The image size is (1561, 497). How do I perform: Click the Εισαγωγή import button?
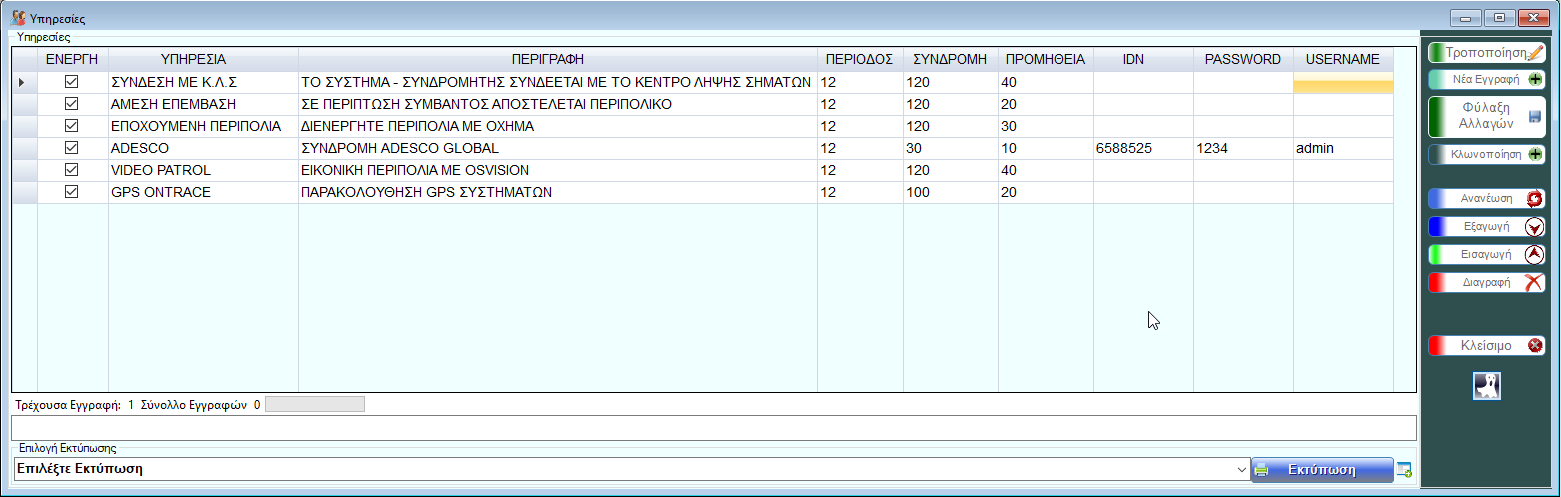1486,255
